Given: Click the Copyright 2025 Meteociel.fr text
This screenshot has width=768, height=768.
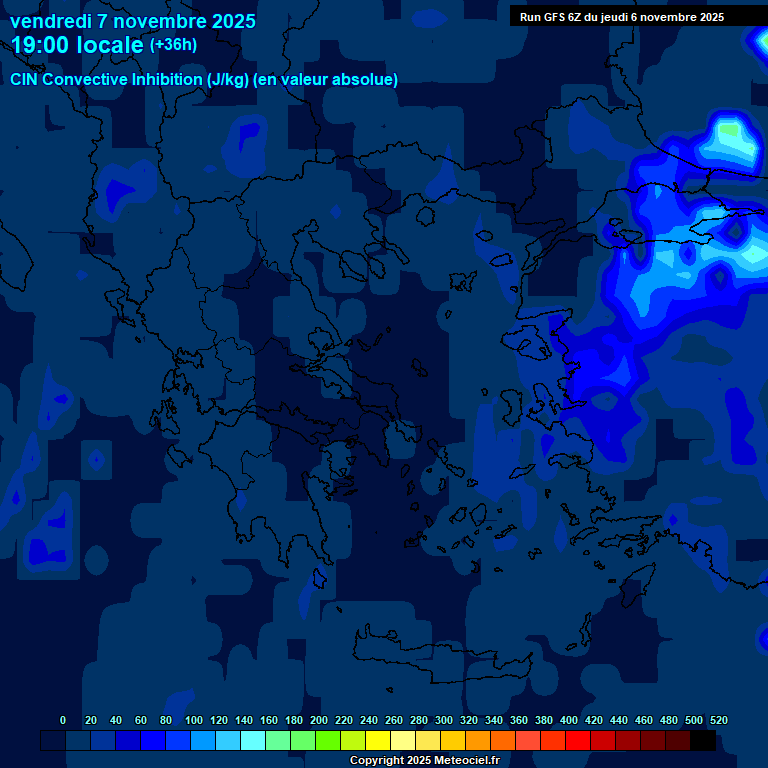Looking at the screenshot, I should click(424, 761).
